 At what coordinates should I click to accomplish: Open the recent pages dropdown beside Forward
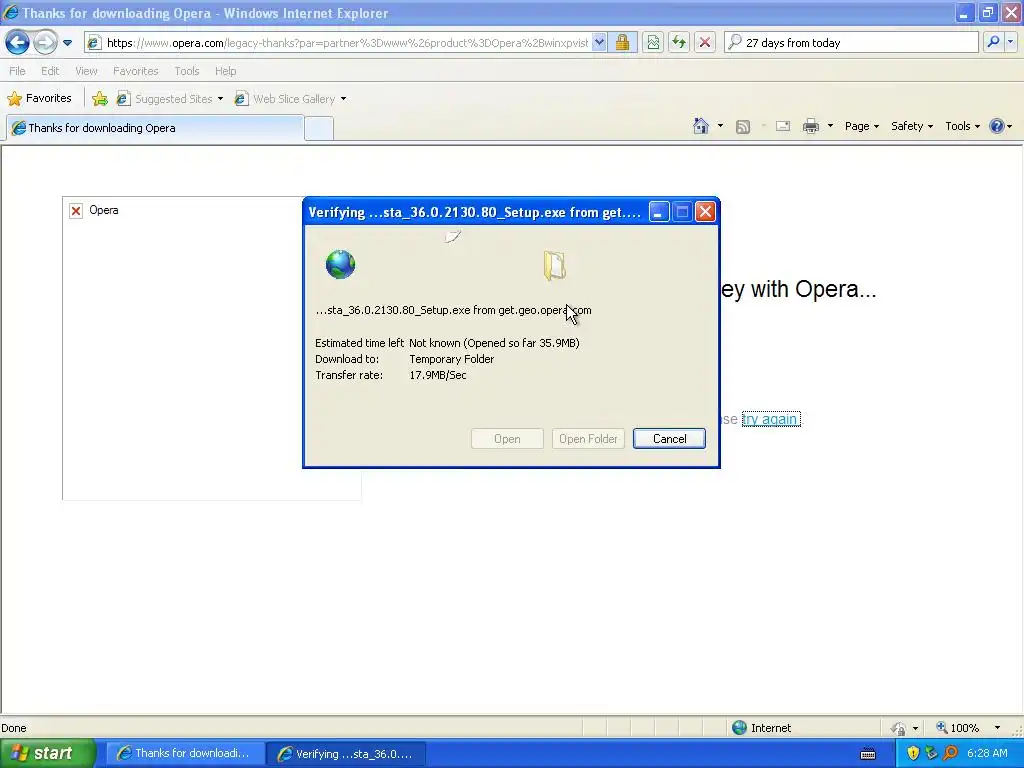point(67,43)
